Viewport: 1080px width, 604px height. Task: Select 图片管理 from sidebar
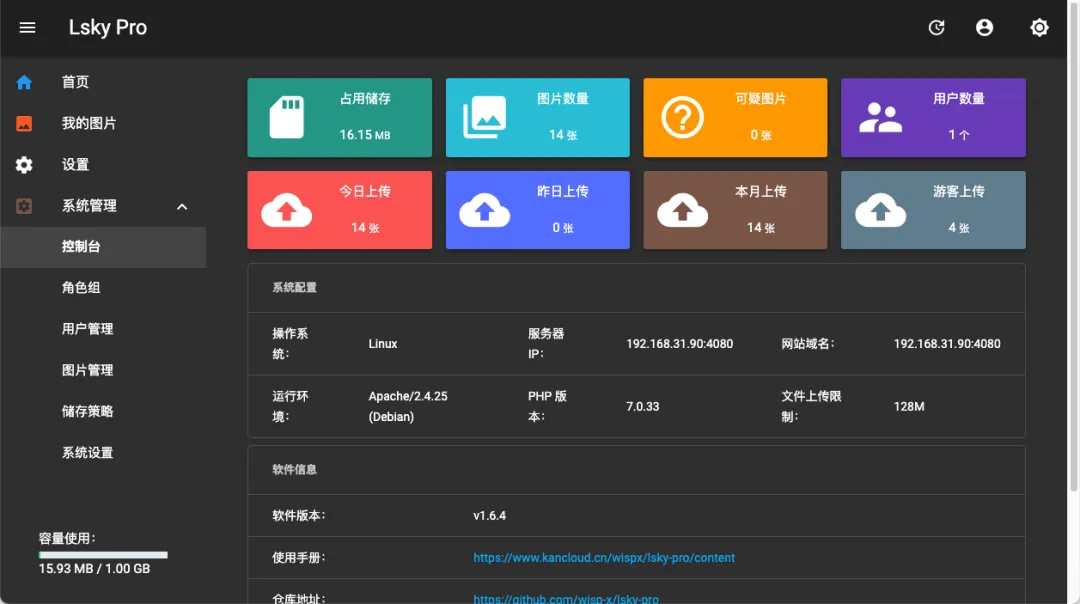pos(87,370)
